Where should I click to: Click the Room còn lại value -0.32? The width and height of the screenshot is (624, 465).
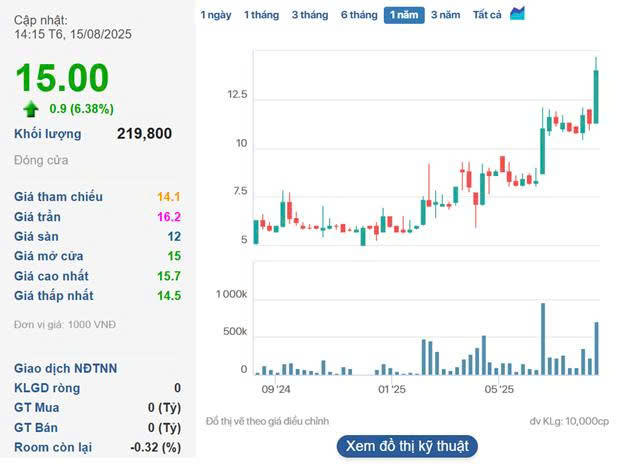pos(155,447)
